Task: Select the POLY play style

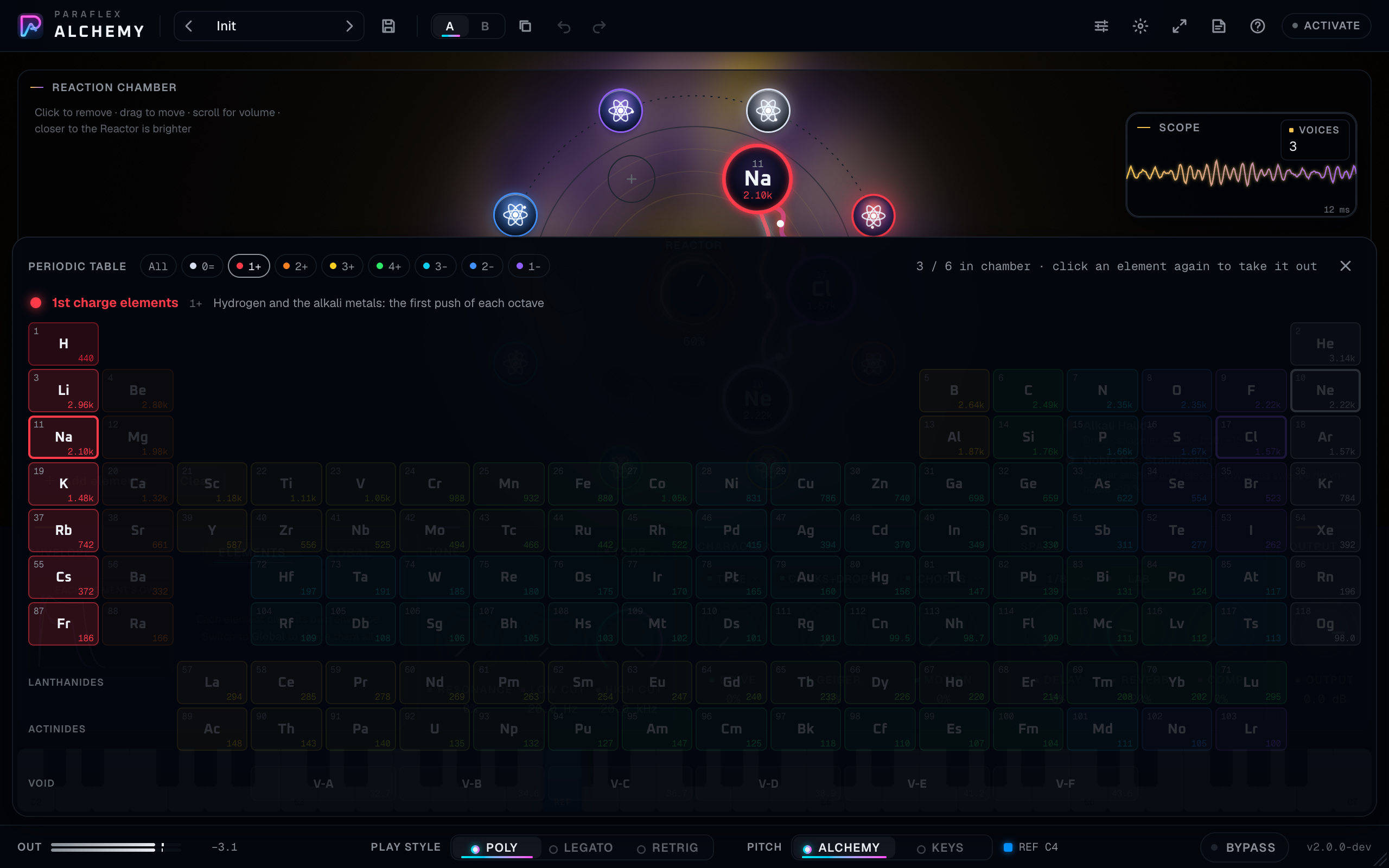Action: pyautogui.click(x=495, y=847)
